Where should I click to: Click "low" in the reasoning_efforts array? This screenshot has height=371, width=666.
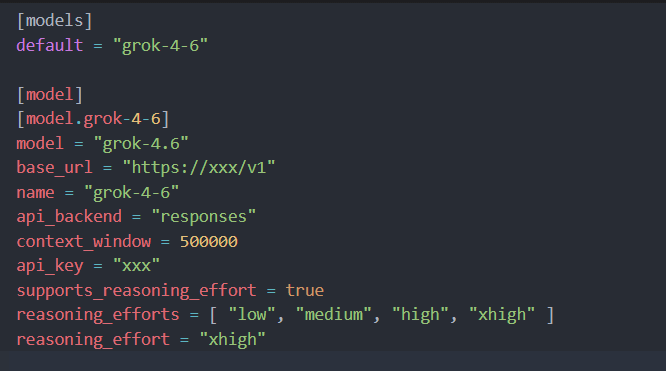click(x=252, y=314)
